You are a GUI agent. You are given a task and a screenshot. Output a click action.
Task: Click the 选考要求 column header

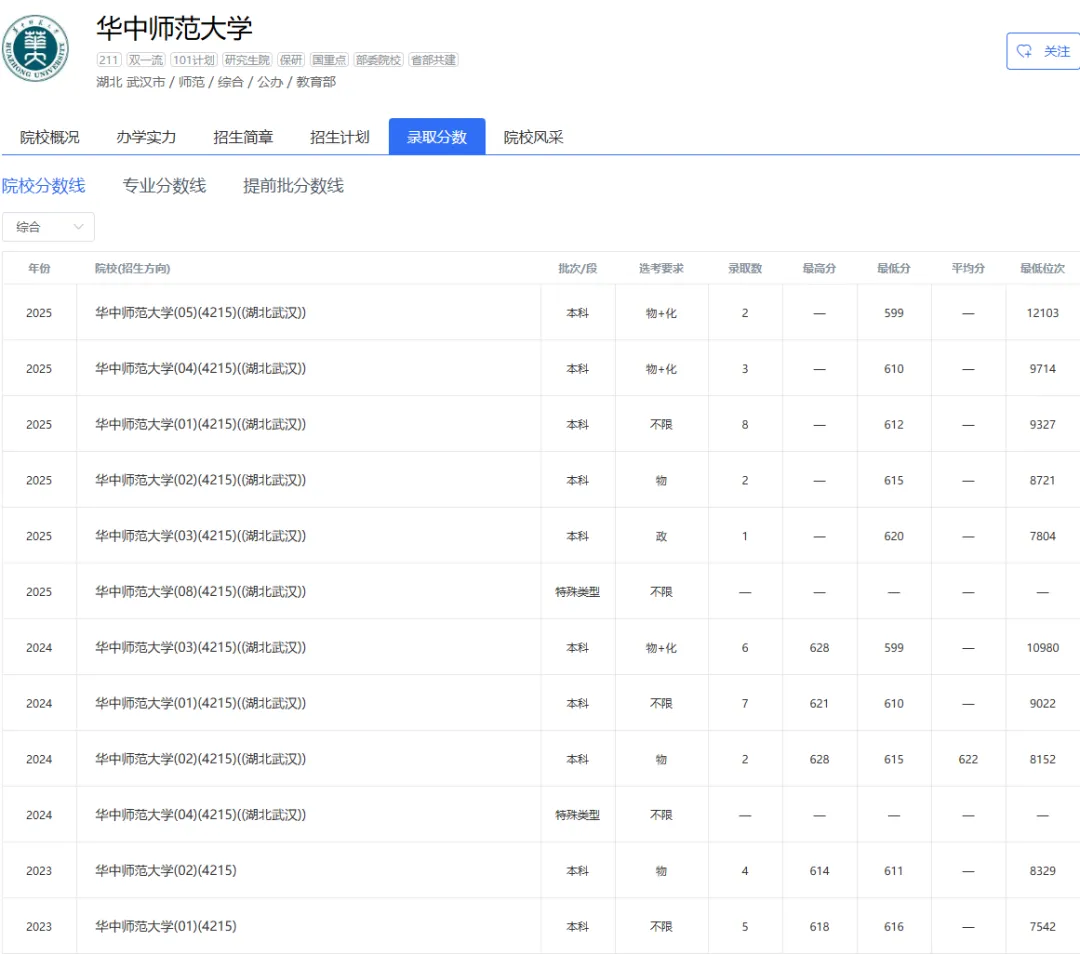tap(661, 268)
